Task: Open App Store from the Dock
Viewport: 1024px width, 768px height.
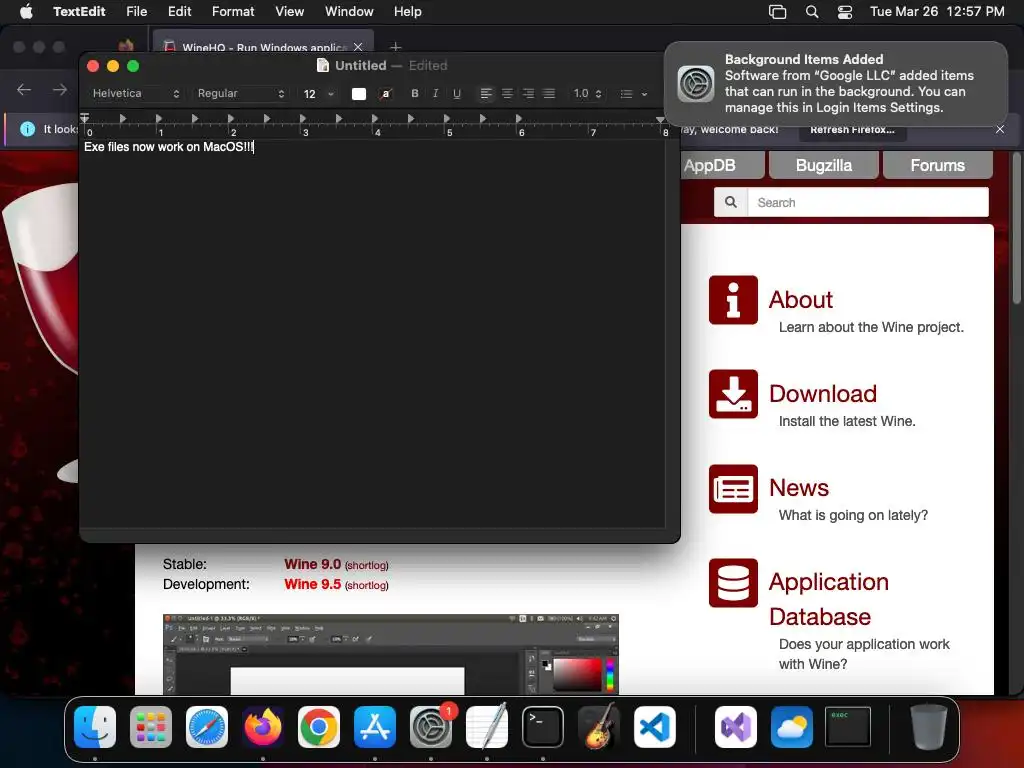Action: click(375, 727)
